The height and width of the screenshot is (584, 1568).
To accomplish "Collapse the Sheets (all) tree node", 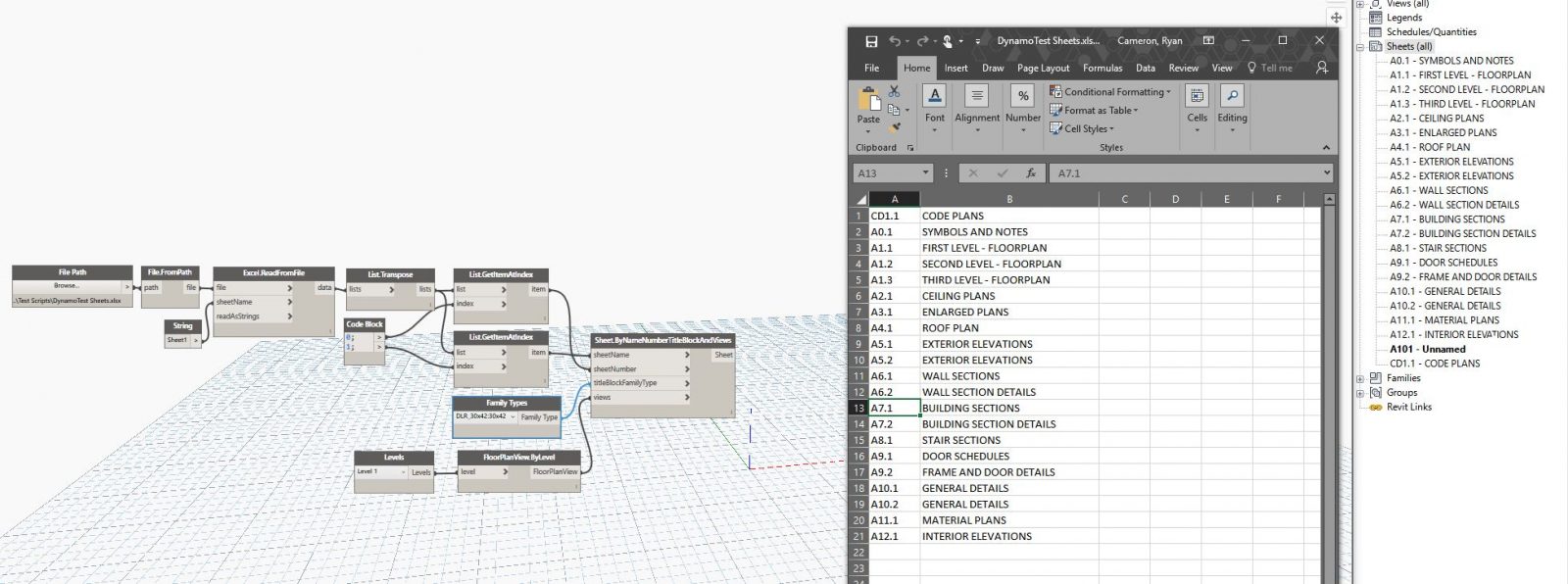I will (1360, 46).
